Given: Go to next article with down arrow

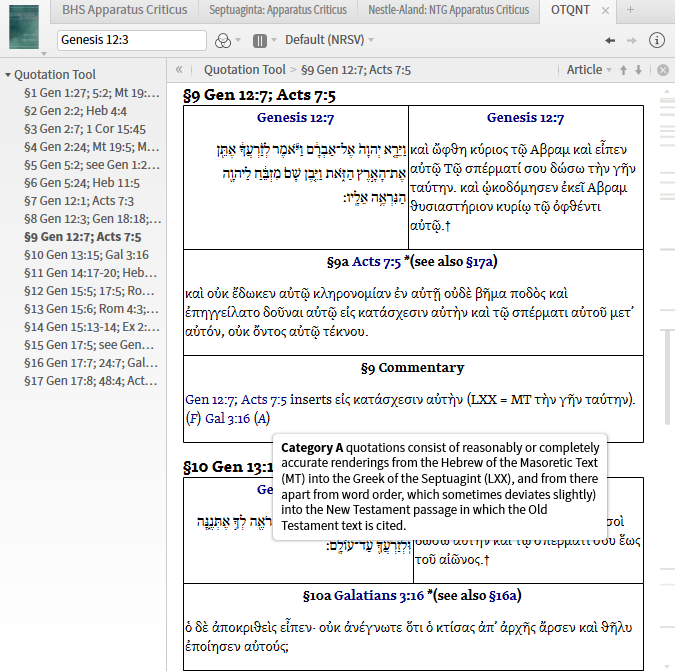Looking at the screenshot, I should tap(638, 70).
